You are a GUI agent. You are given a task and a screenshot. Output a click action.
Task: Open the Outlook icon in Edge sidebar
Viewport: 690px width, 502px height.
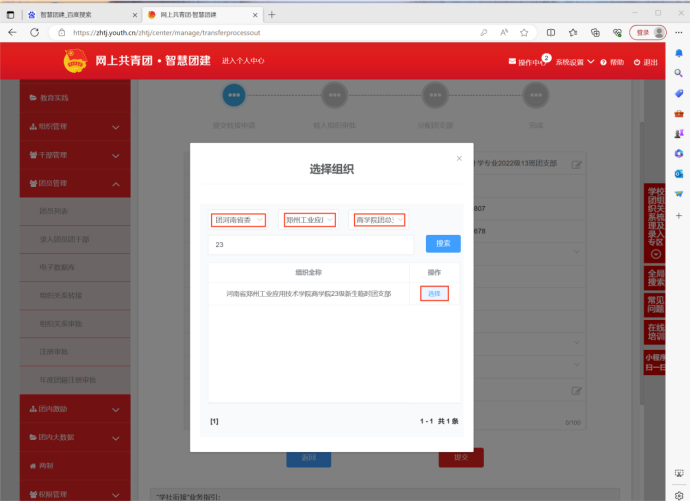678,173
